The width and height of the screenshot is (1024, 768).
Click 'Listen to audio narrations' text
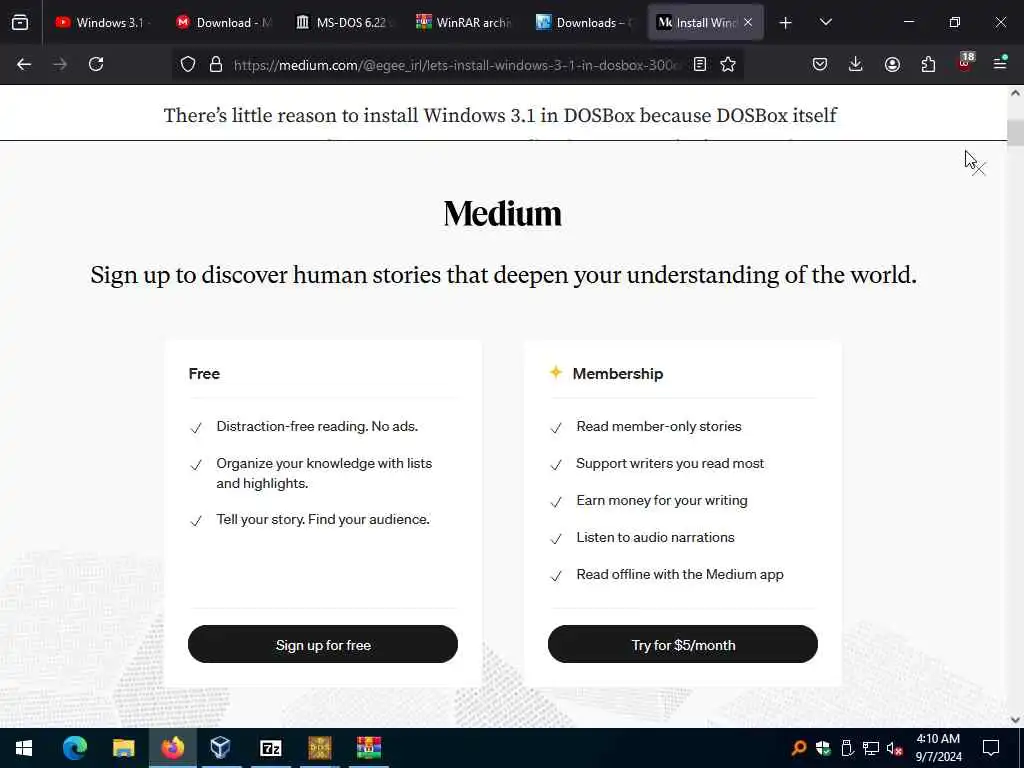[x=655, y=537]
